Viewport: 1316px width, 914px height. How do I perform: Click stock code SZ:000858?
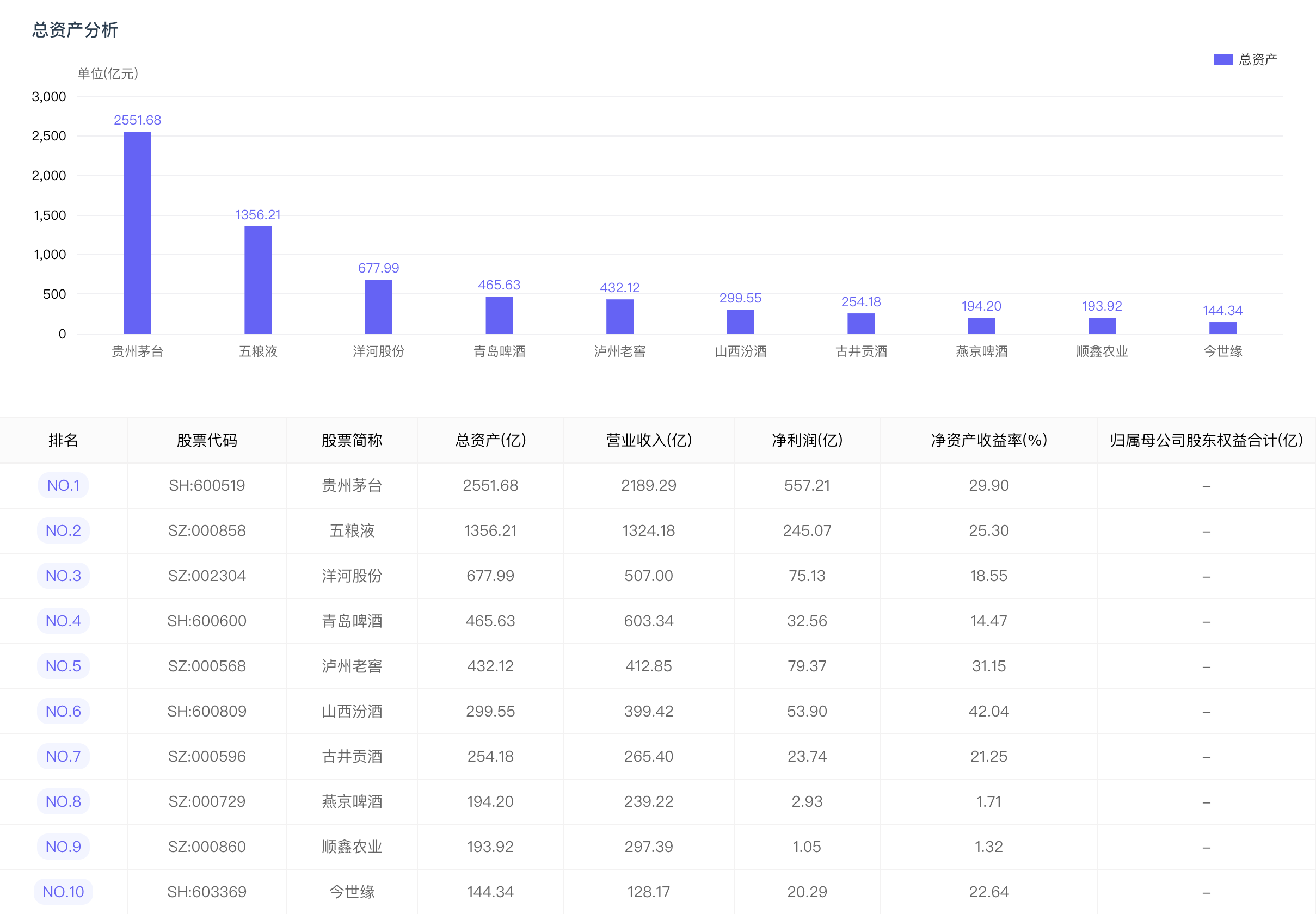coord(207,531)
